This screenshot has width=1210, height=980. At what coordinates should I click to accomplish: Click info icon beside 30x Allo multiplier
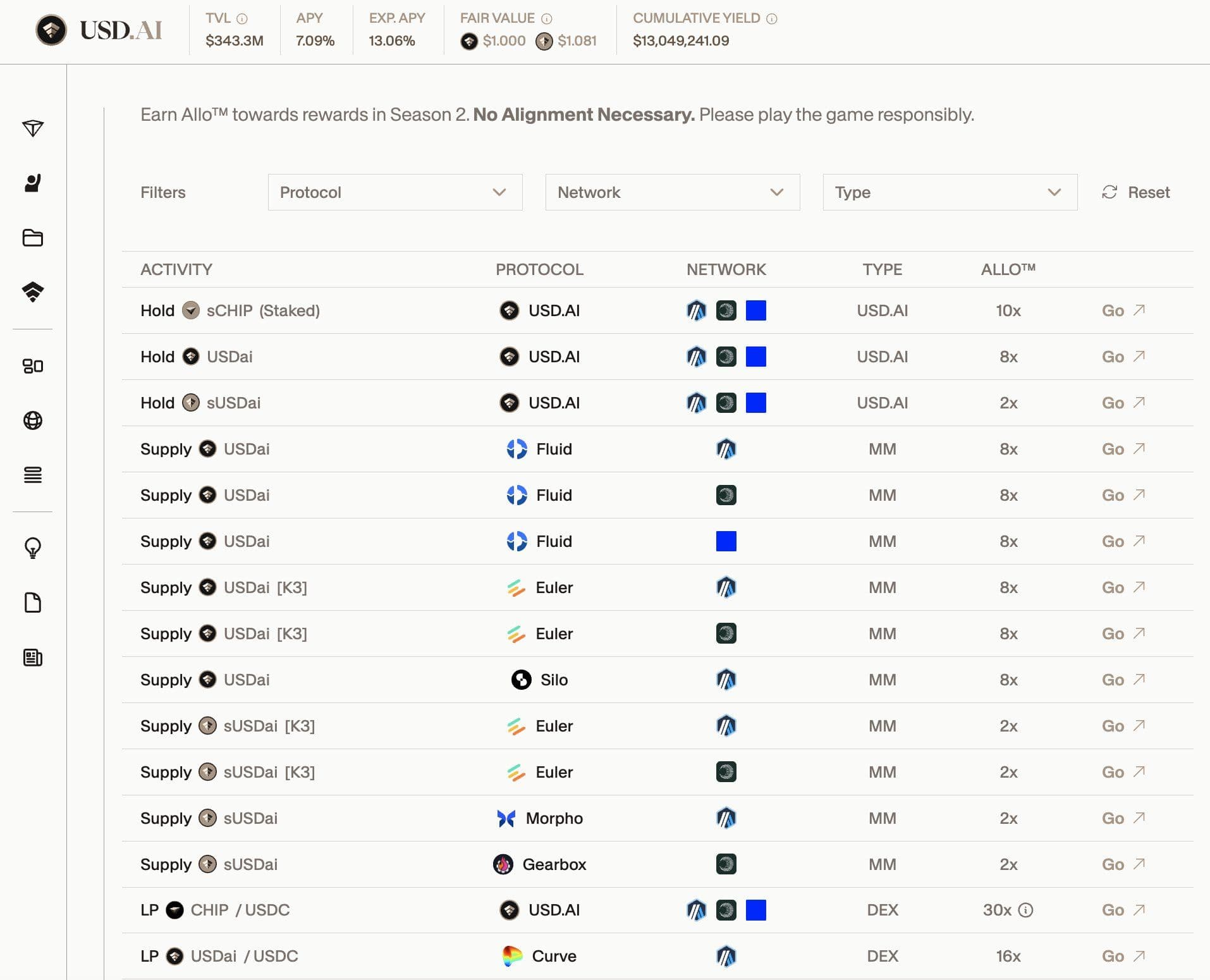pos(1026,910)
